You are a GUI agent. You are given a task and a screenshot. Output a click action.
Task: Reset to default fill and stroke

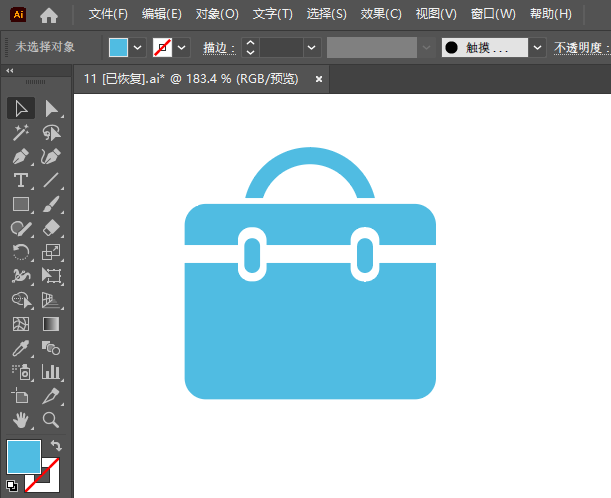pos(12,486)
